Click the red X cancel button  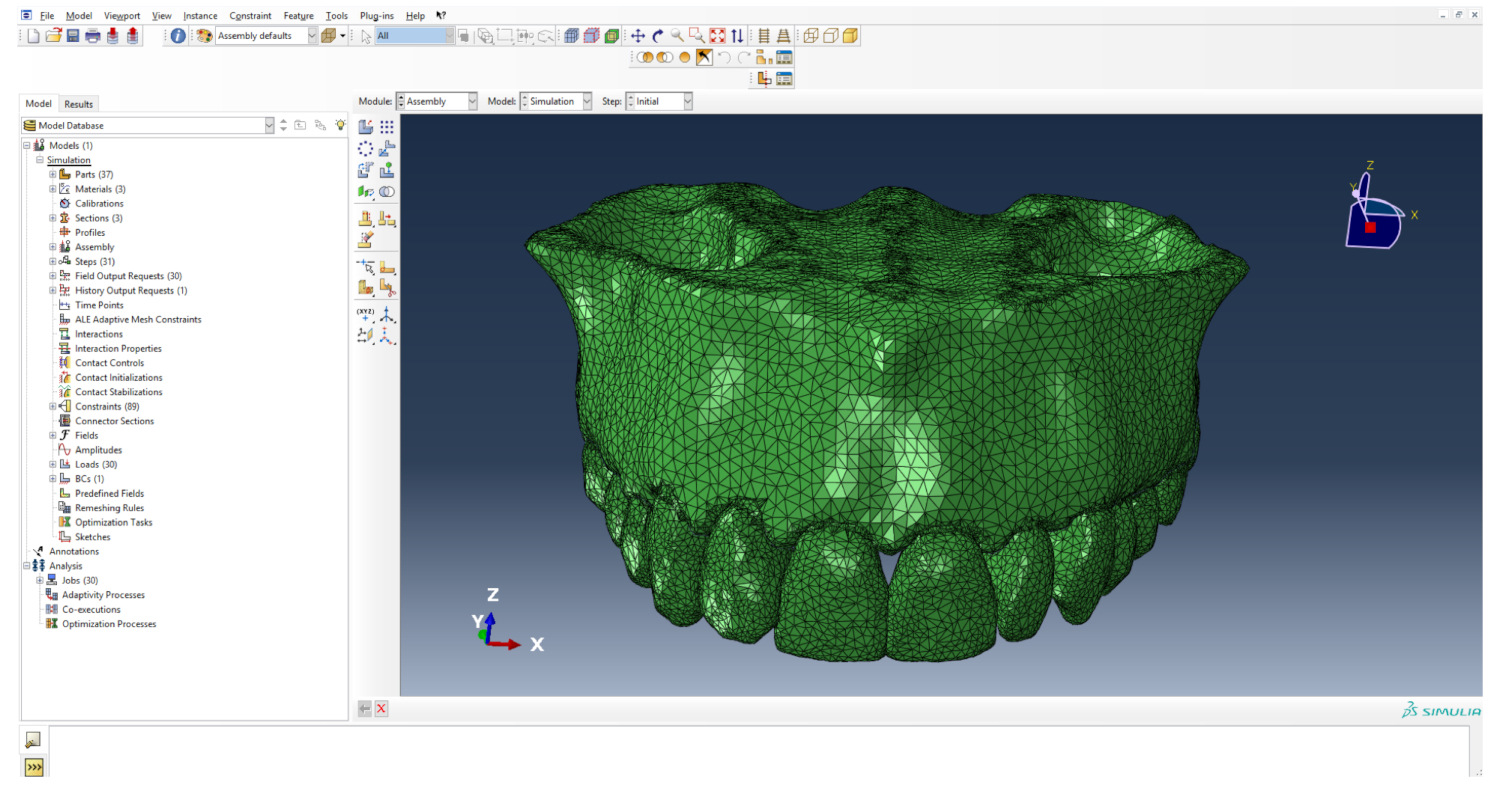(x=381, y=708)
